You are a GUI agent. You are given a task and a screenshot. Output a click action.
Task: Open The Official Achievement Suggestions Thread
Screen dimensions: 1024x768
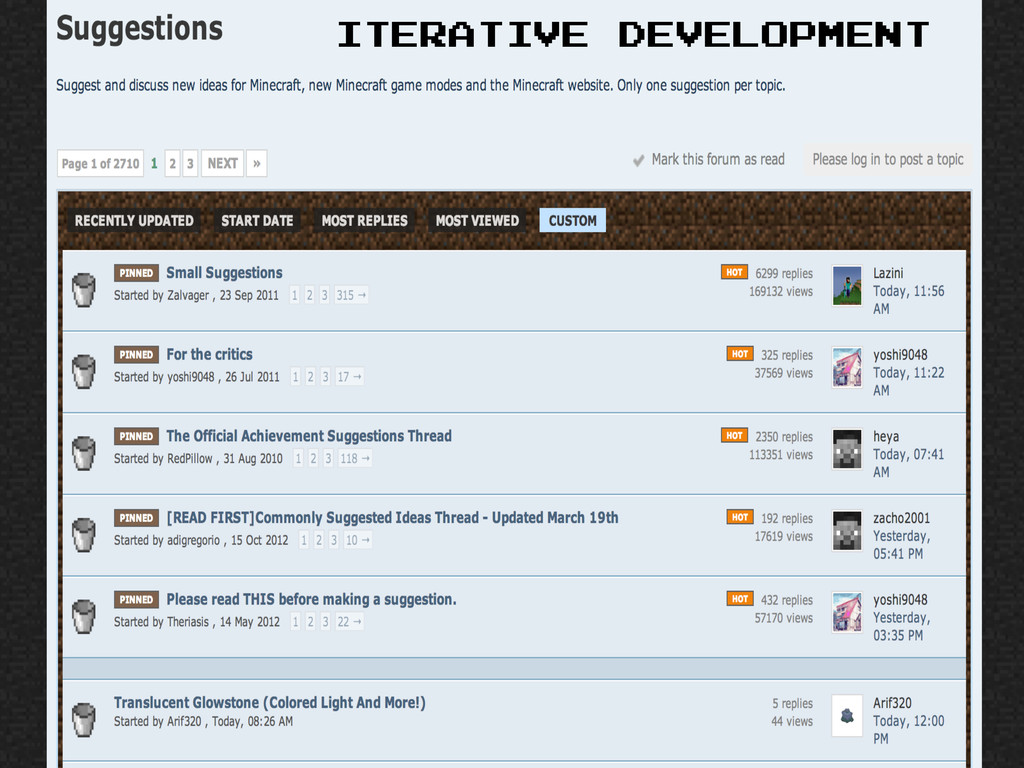309,436
